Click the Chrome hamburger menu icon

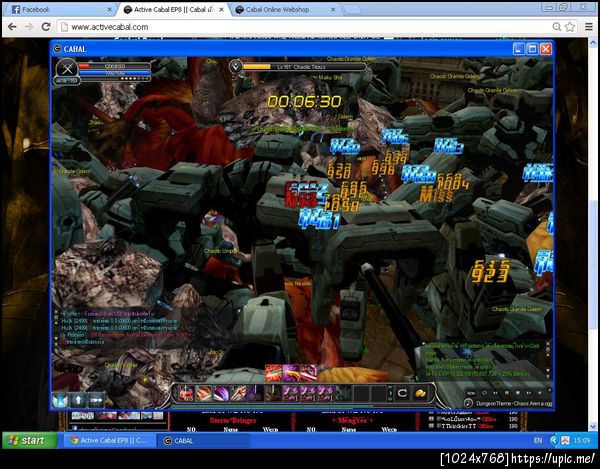point(589,27)
